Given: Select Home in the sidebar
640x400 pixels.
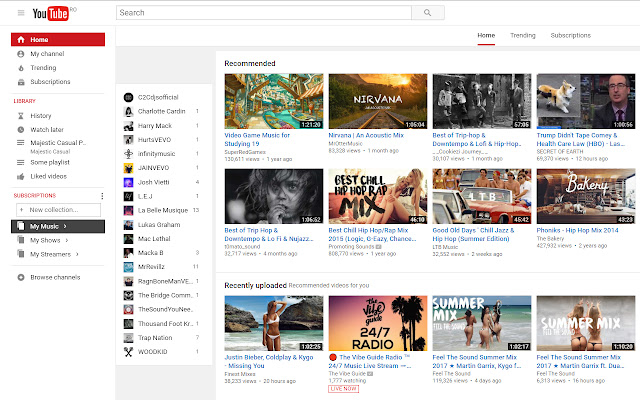Looking at the screenshot, I should point(58,40).
